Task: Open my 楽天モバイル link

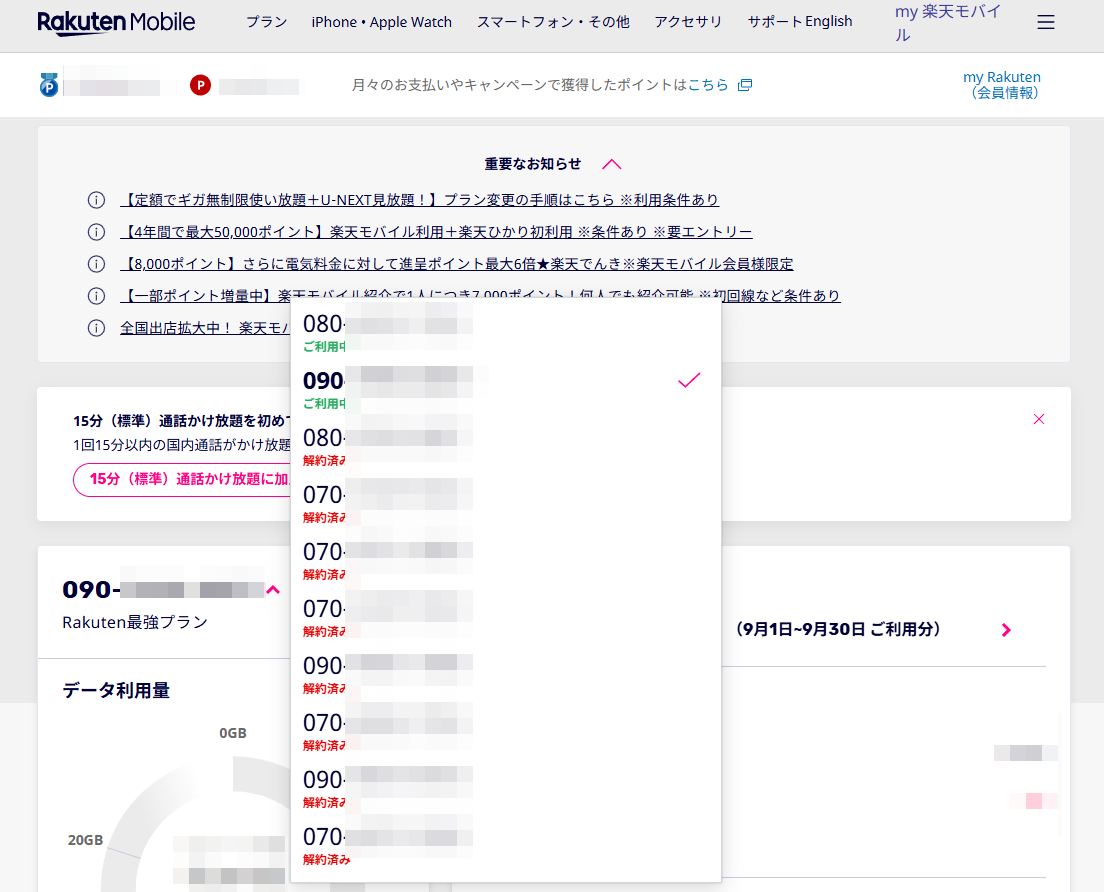Action: pyautogui.click(x=948, y=23)
